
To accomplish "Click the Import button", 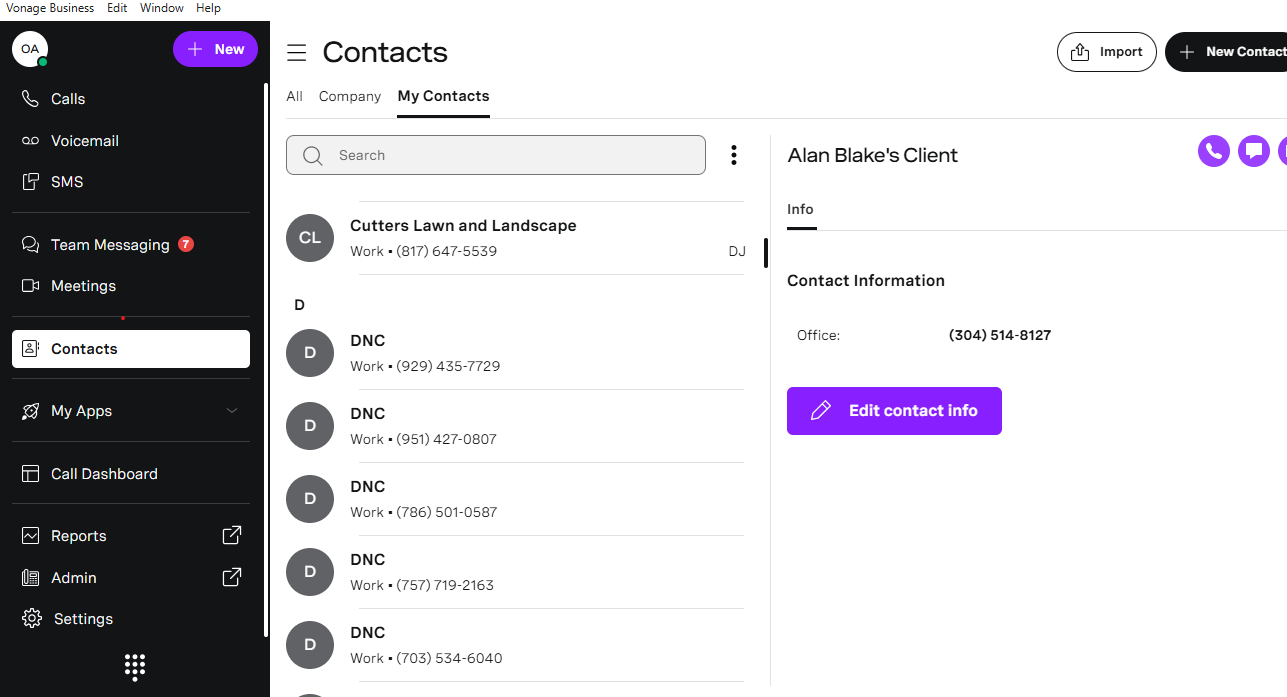I will click(1107, 52).
